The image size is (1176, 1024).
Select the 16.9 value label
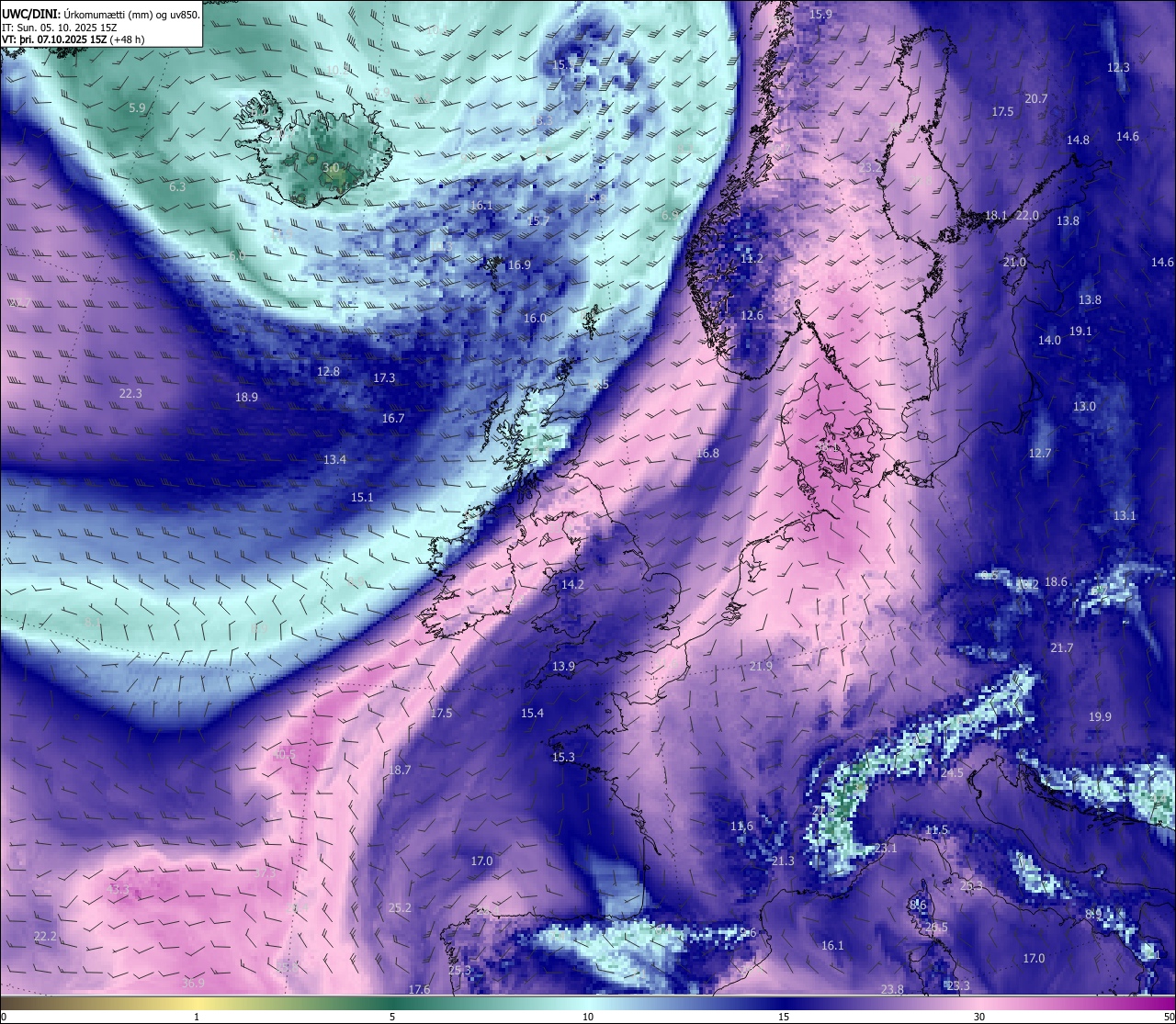click(x=519, y=265)
